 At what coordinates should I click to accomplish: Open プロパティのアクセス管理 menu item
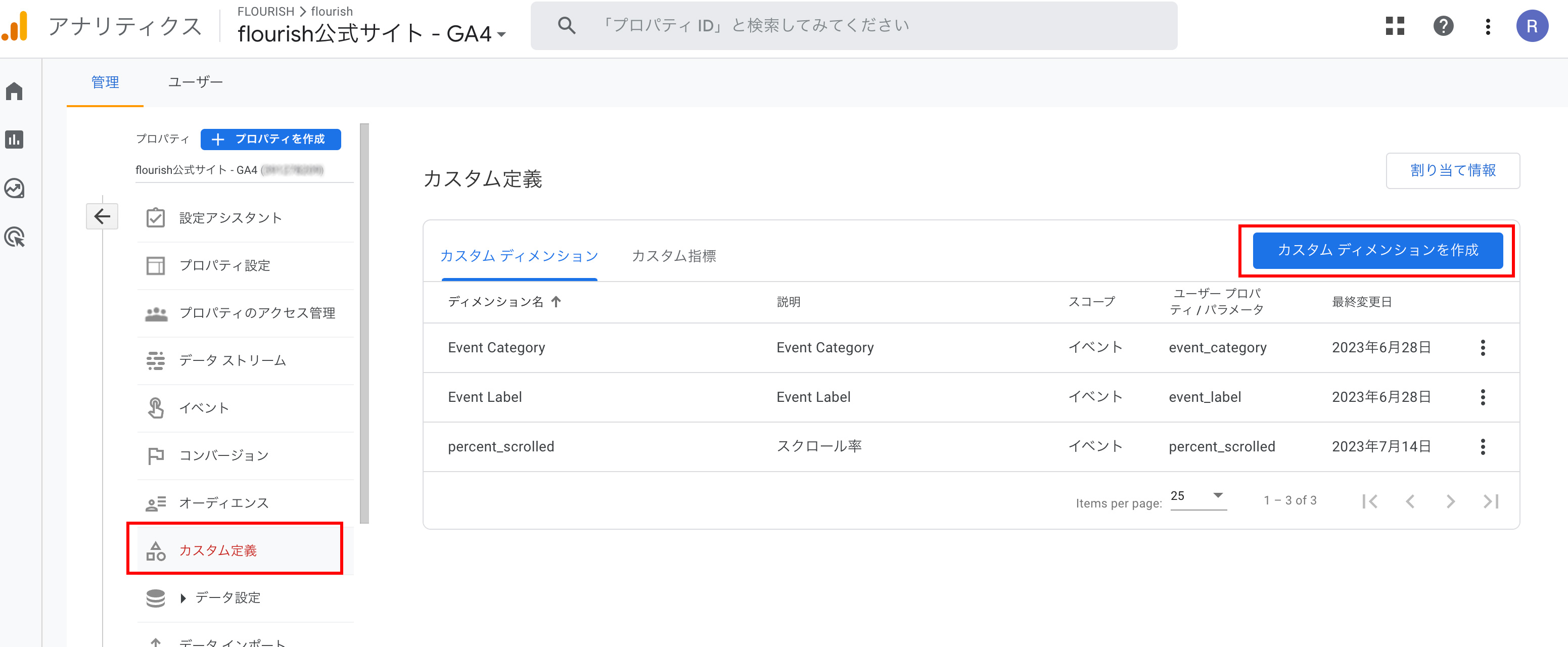245,313
